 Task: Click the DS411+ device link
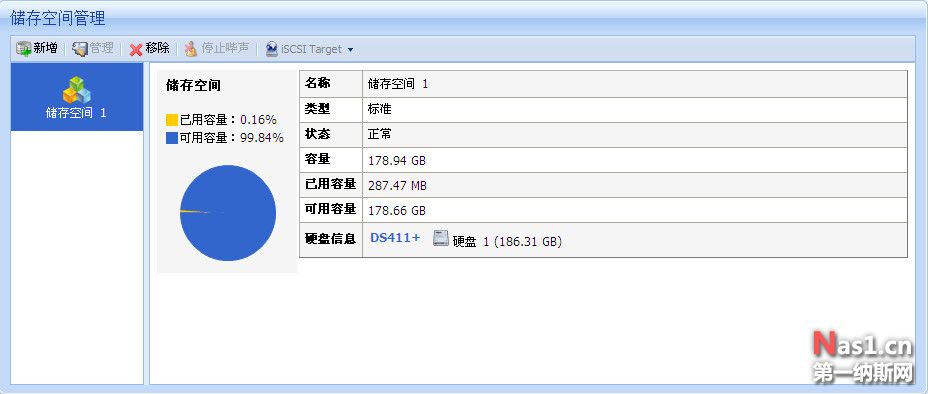[395, 238]
